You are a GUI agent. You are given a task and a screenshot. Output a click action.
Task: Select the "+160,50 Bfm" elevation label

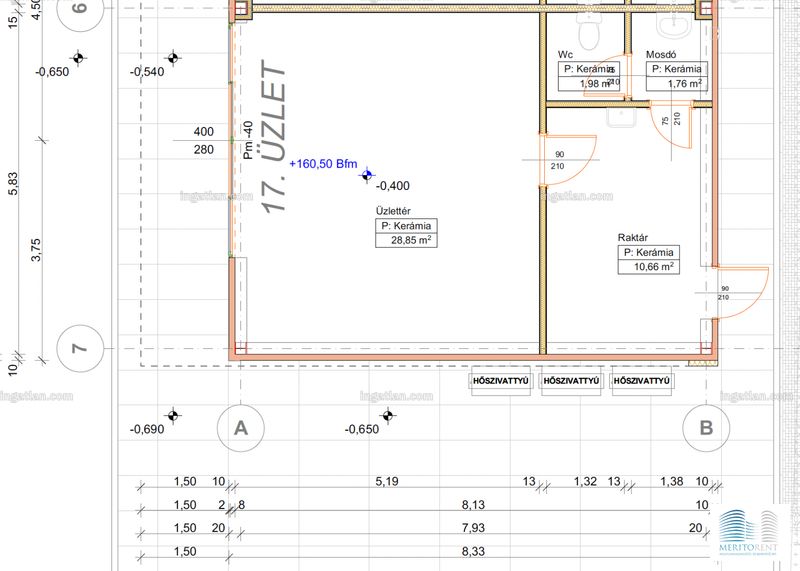[x=323, y=164]
